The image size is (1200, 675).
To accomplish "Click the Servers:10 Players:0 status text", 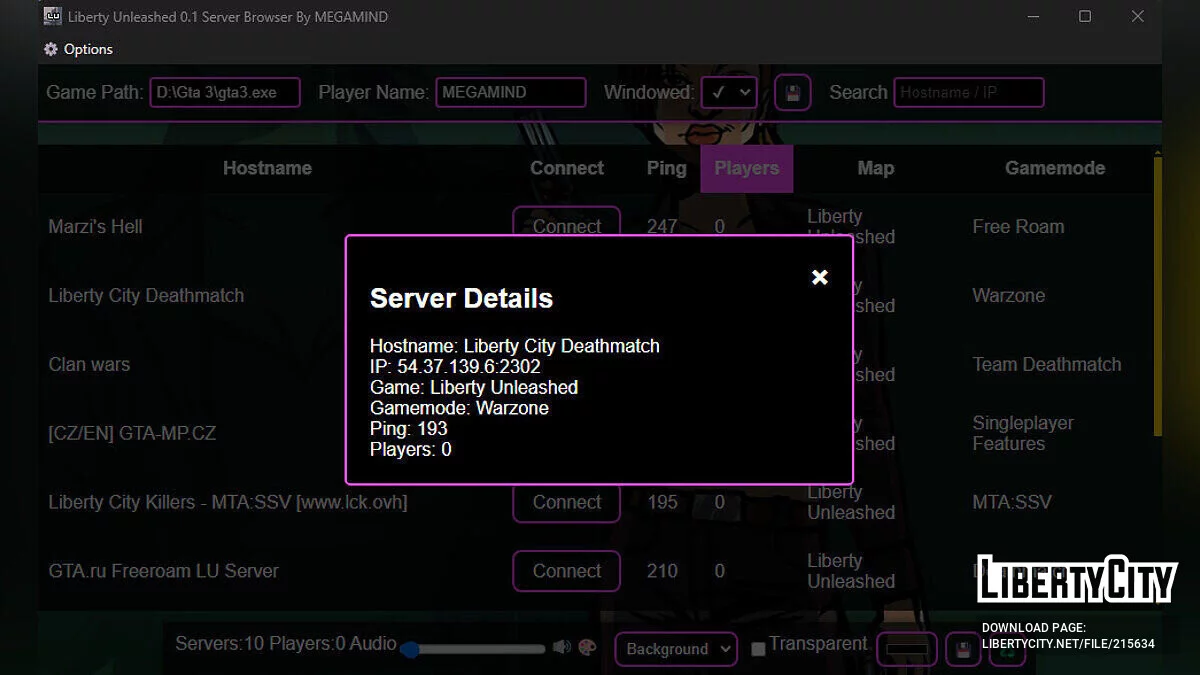I will [260, 643].
